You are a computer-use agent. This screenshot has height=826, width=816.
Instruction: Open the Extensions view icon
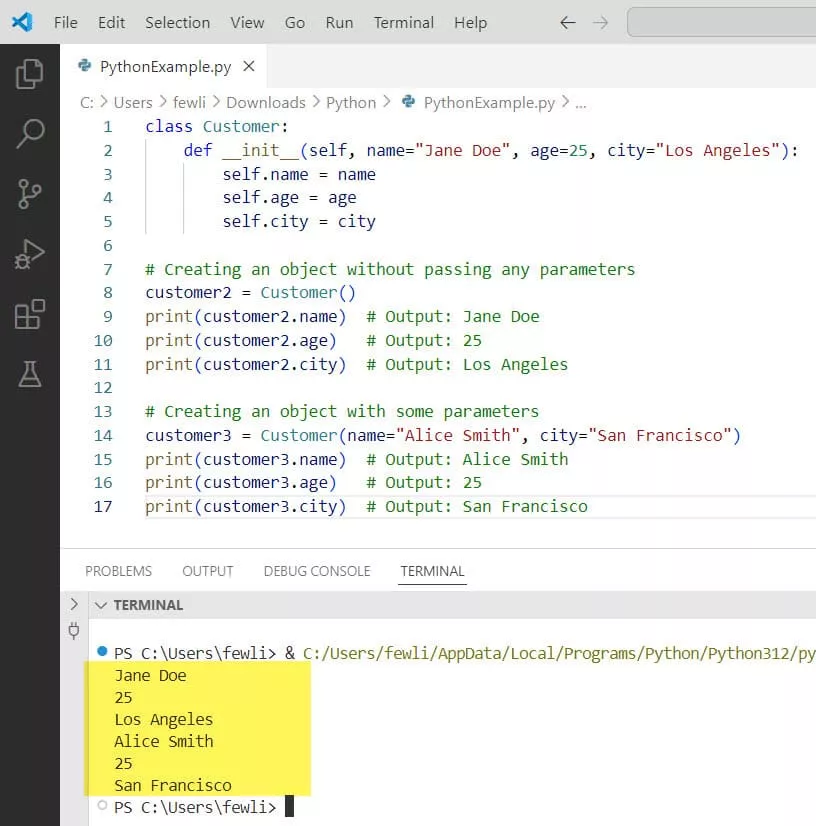point(30,314)
